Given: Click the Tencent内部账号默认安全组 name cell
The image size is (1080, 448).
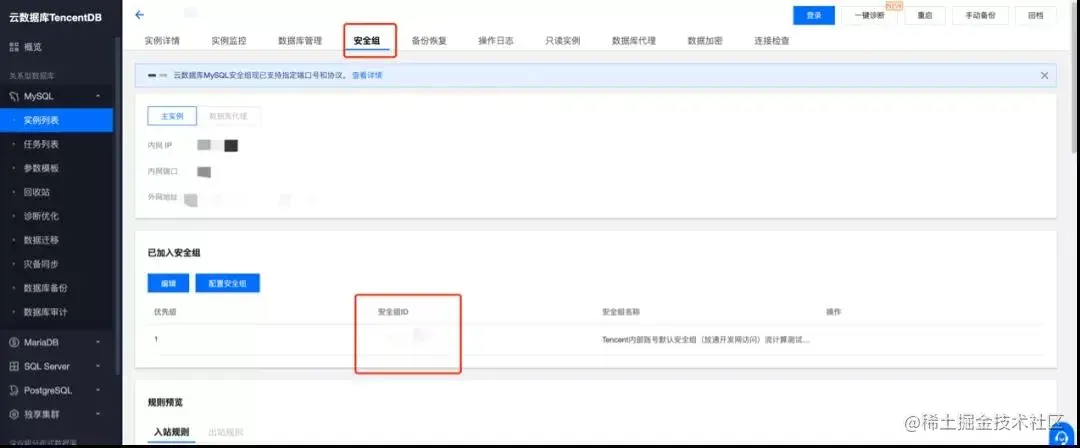Looking at the screenshot, I should [x=706, y=340].
